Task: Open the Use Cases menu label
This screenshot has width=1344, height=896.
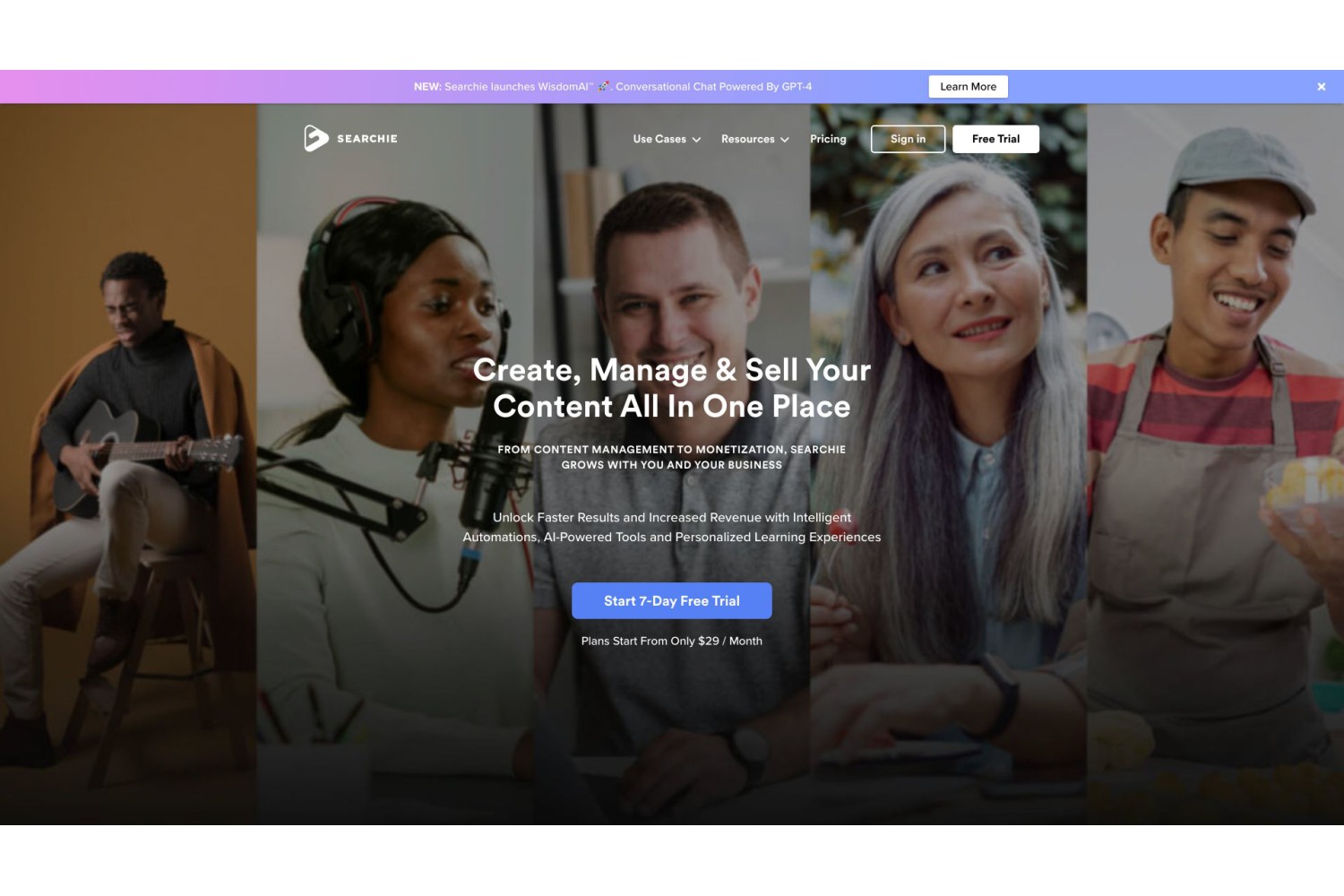Action: tap(659, 139)
